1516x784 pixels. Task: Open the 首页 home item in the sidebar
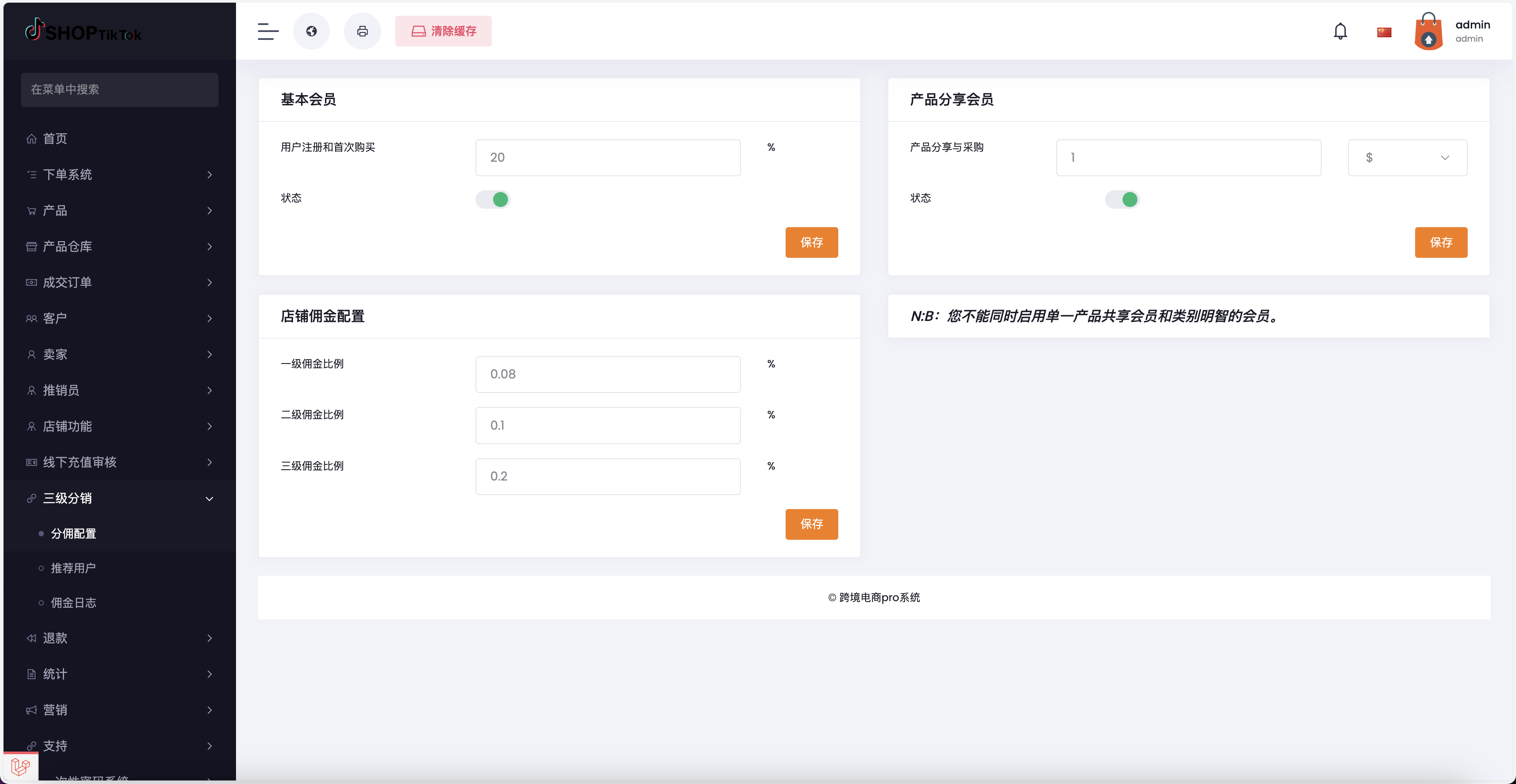pyautogui.click(x=56, y=139)
